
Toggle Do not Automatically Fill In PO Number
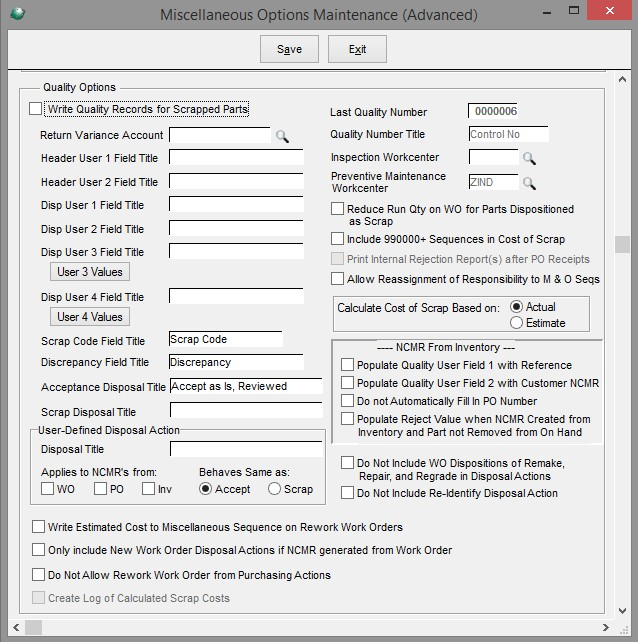click(347, 400)
